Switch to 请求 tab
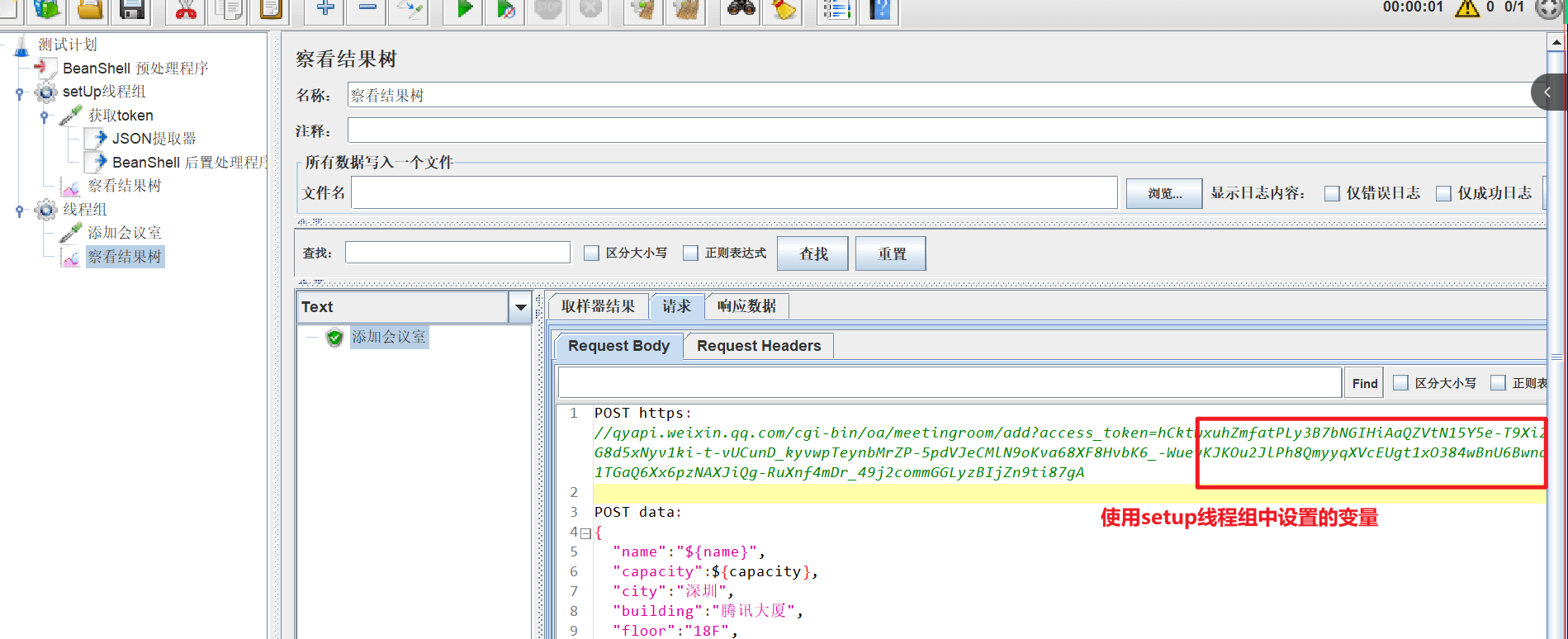 click(677, 306)
